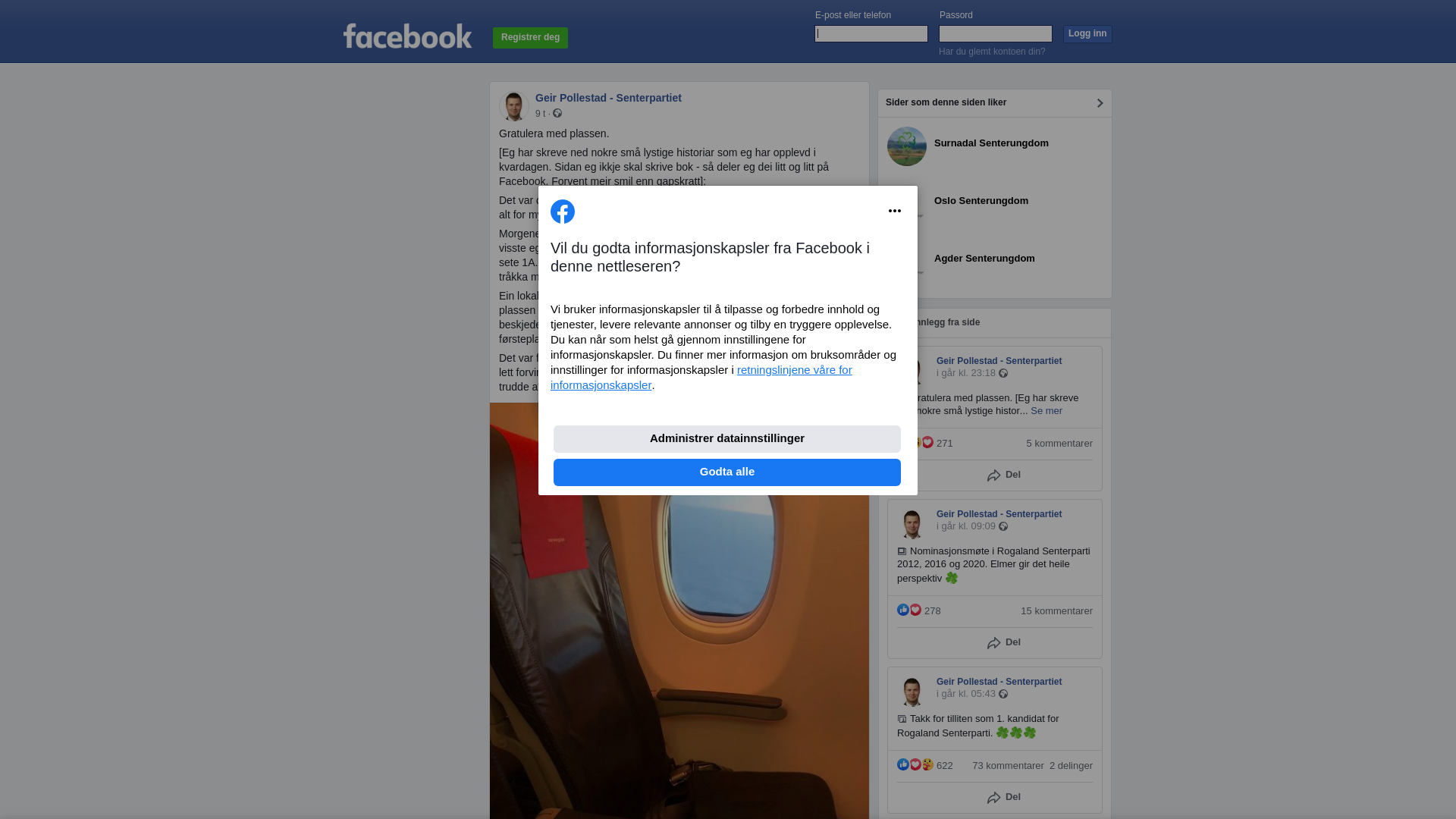Click the Facebook logo in header
The height and width of the screenshot is (819, 1456).
pyautogui.click(x=407, y=36)
